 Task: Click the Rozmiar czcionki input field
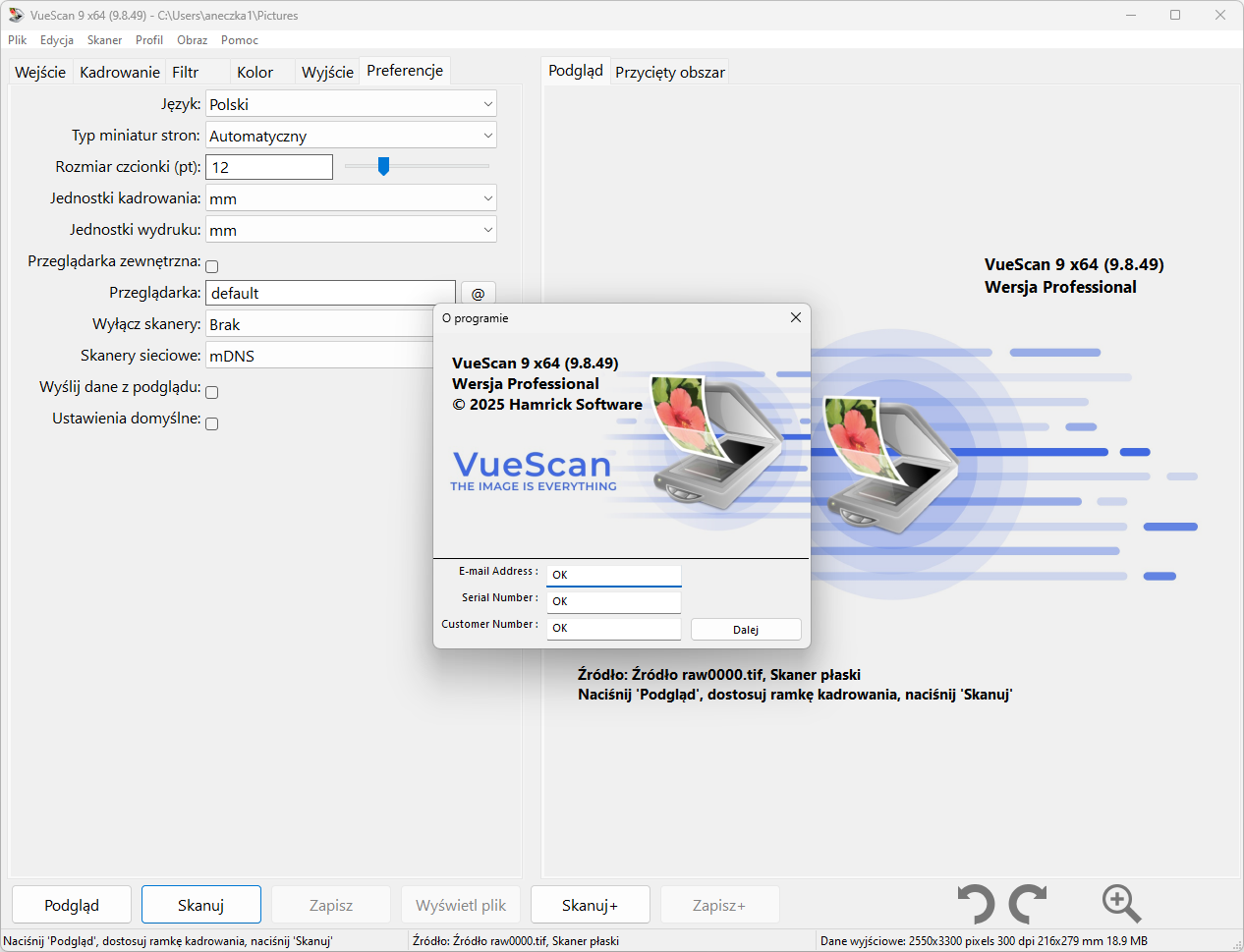tap(269, 167)
